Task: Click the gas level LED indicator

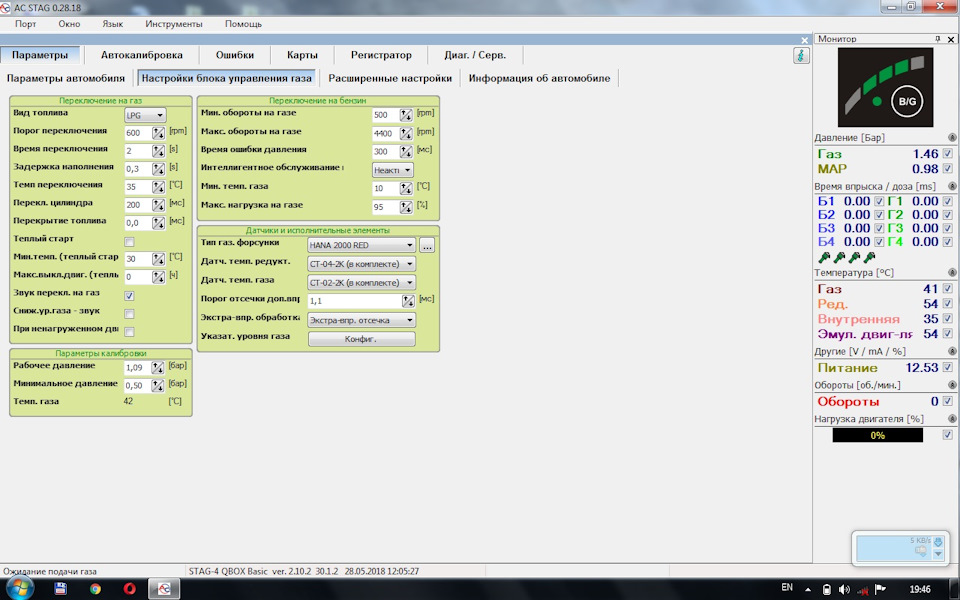Action: pyautogui.click(x=877, y=101)
